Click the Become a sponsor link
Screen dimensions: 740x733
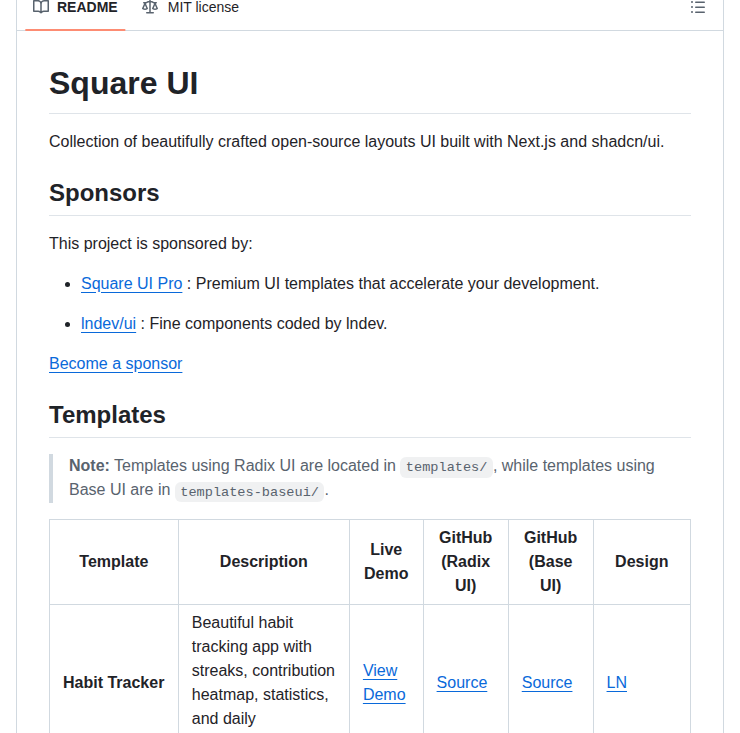pyautogui.click(x=116, y=363)
